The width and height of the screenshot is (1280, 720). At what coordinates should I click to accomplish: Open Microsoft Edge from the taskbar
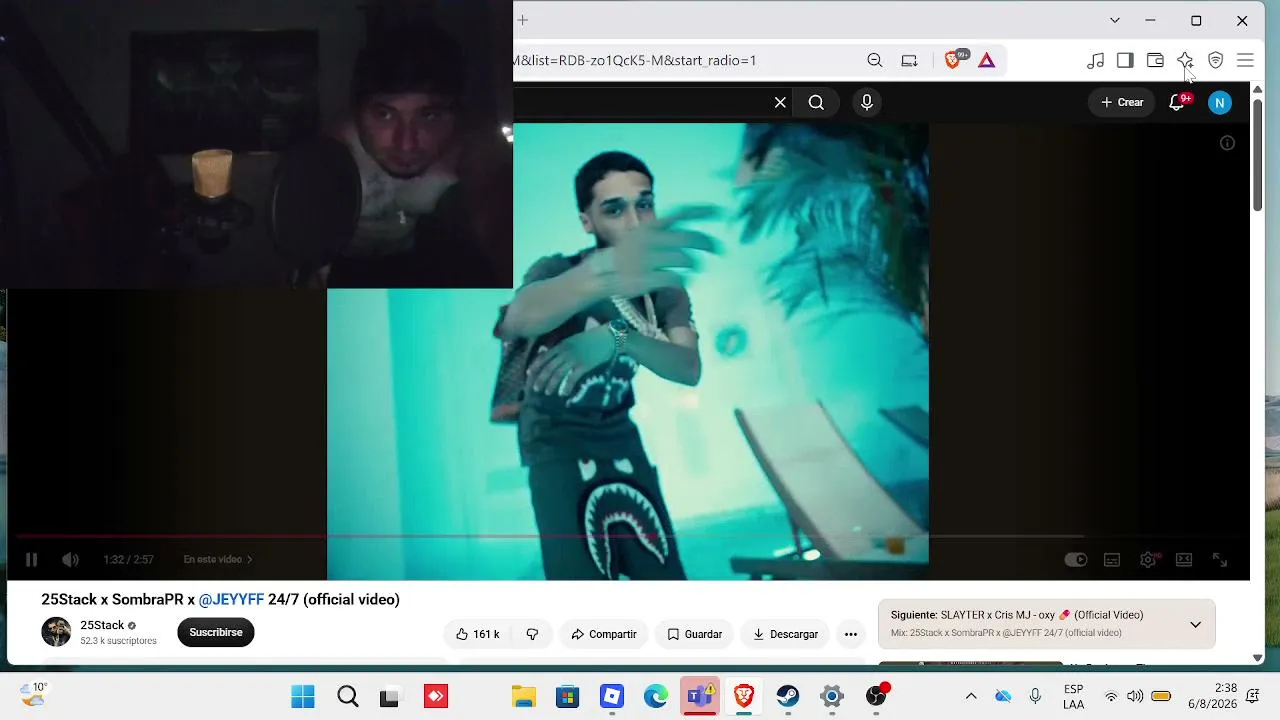656,696
